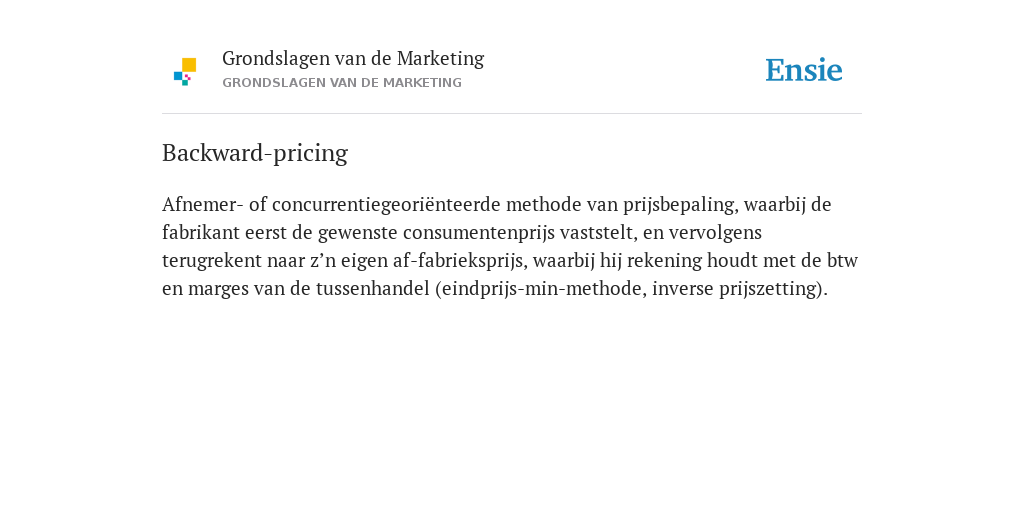
Task: Click the word terugrekent in the paragraph
Action: (x=212, y=261)
